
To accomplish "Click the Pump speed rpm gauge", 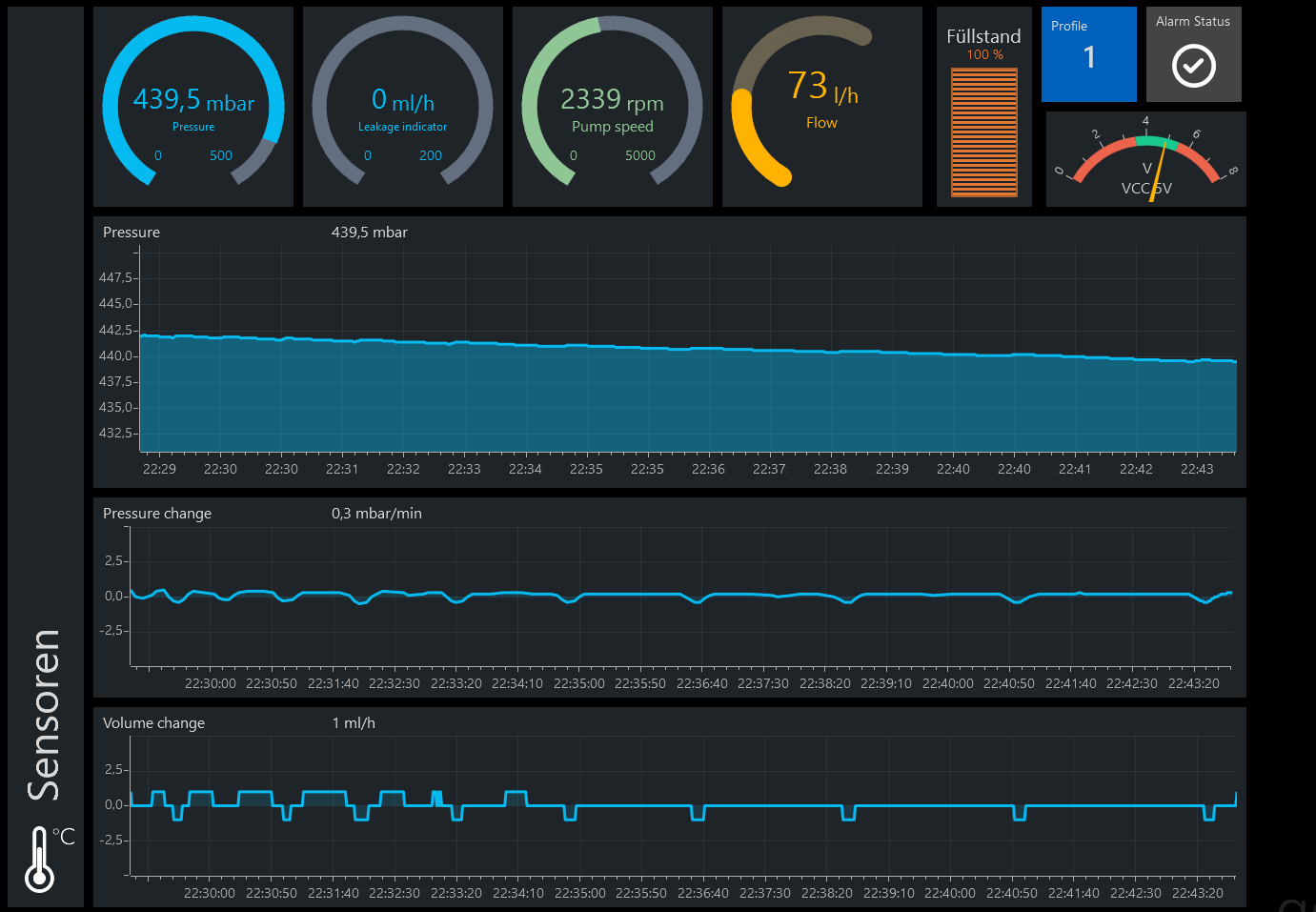I will click(613, 107).
